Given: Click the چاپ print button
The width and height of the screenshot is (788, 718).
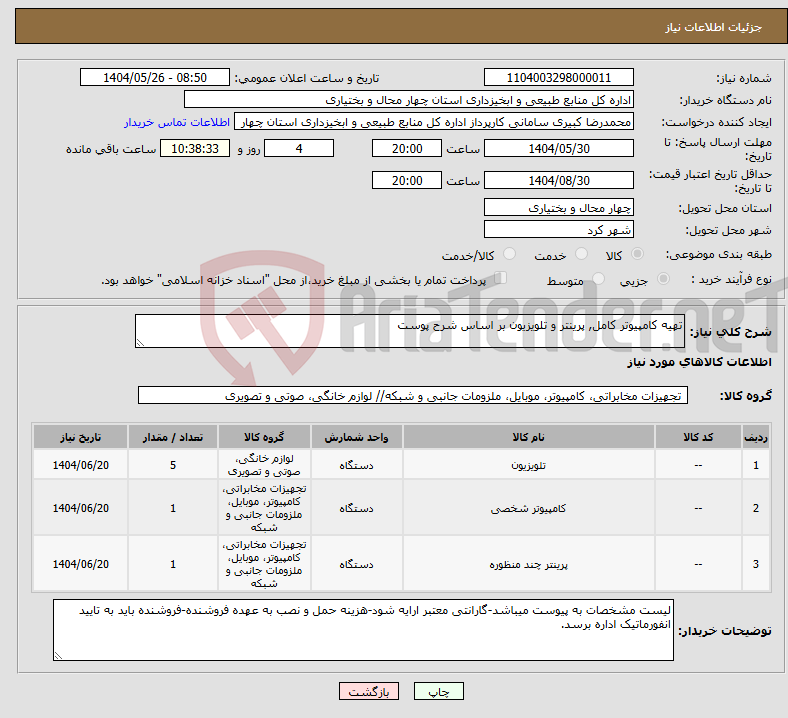Looking at the screenshot, I should click(x=439, y=691).
